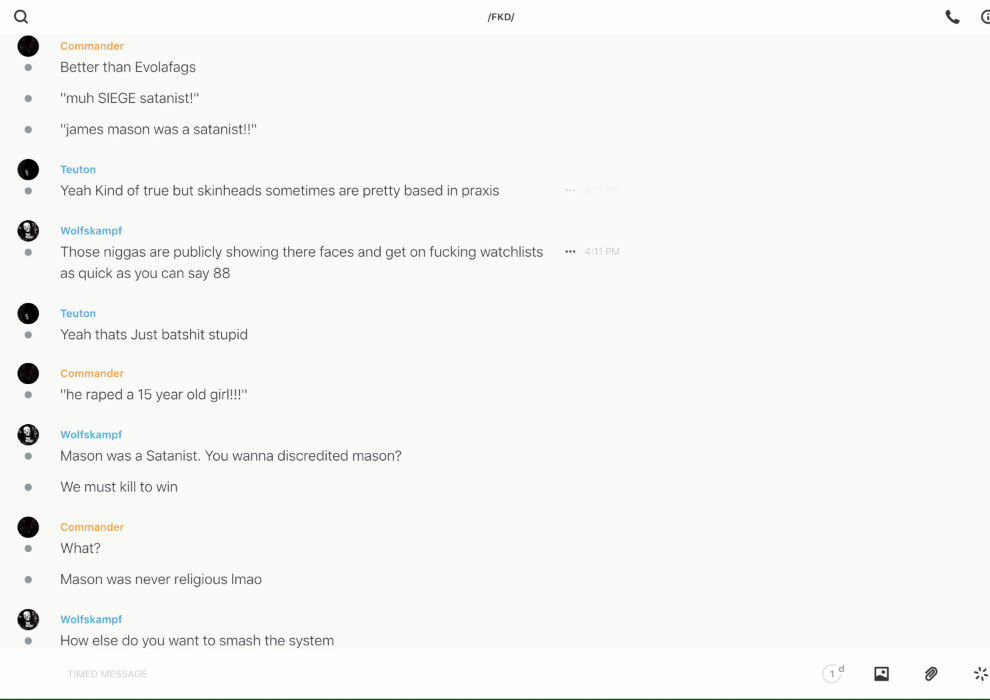Click the Wolfskampf name above the last message
This screenshot has width=990, height=700.
91,619
